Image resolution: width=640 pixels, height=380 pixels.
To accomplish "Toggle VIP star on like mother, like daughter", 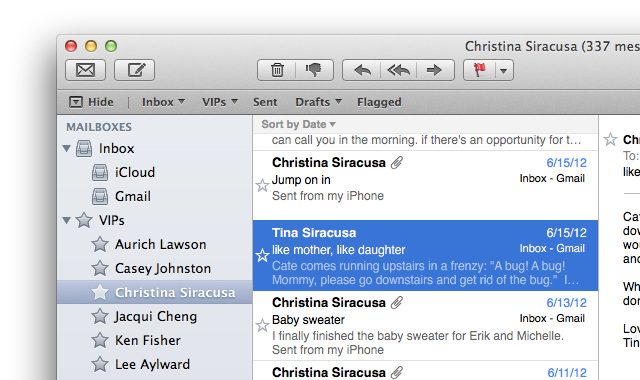I will point(262,256).
